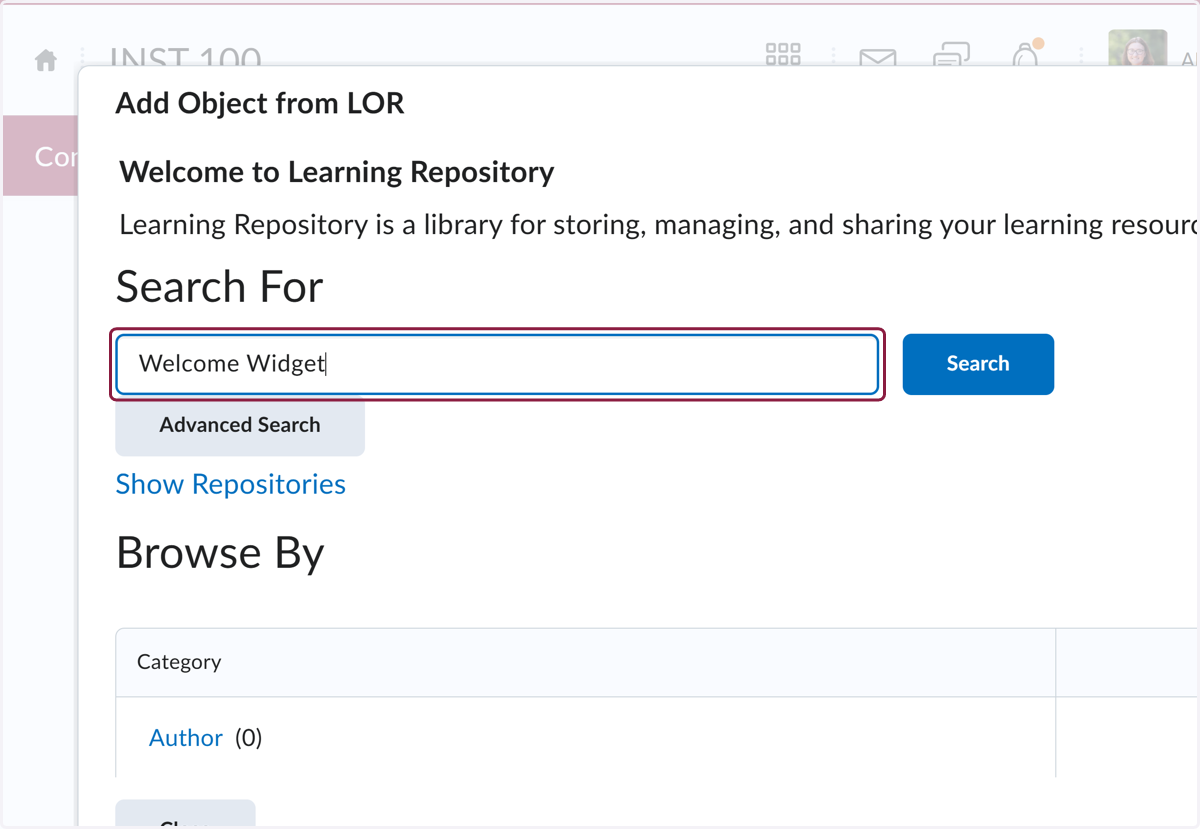Open the subscription alerts chat icon
Screen dimensions: 1200x829
pyautogui.click(x=951, y=55)
